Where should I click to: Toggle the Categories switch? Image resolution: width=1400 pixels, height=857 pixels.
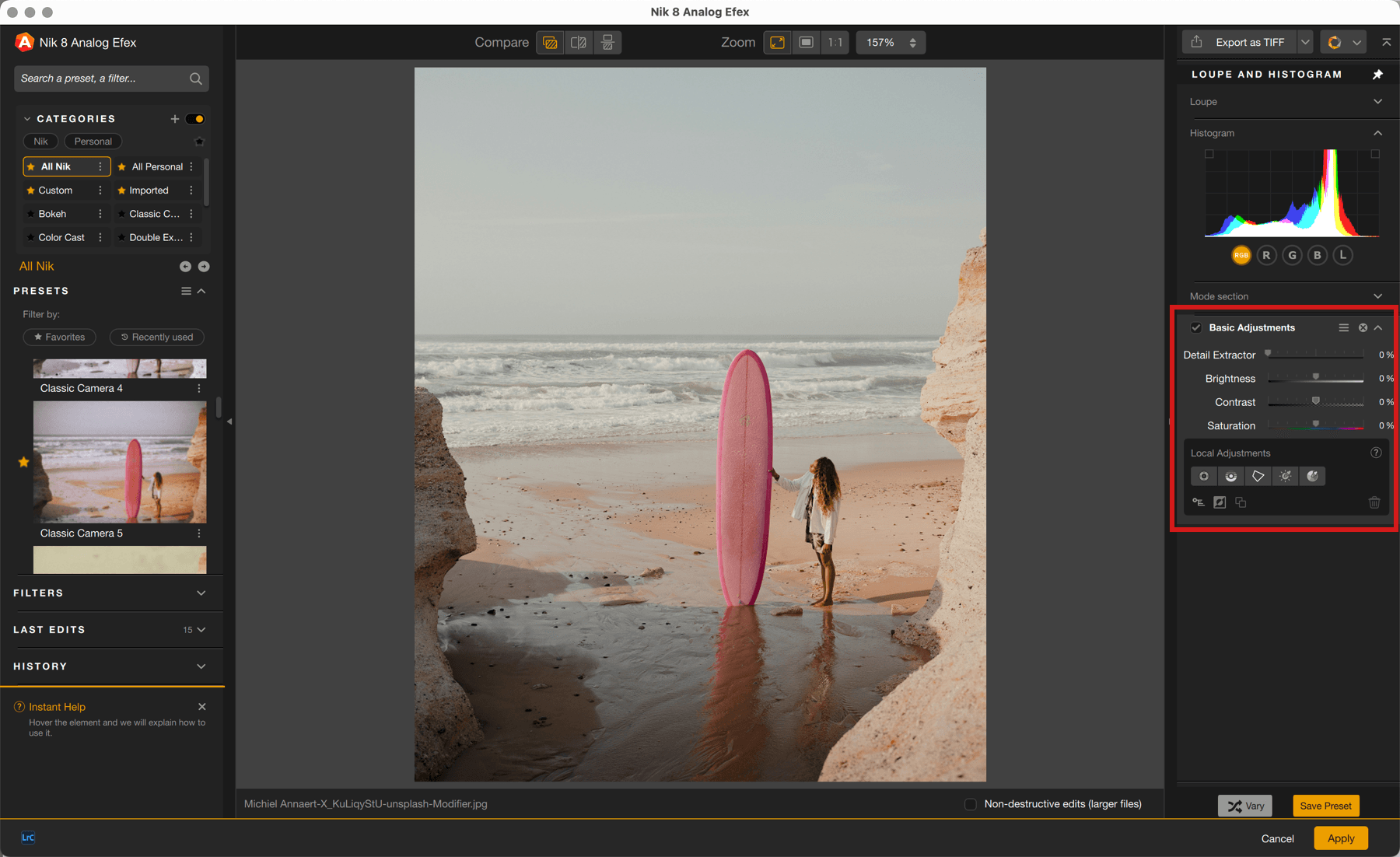click(195, 119)
